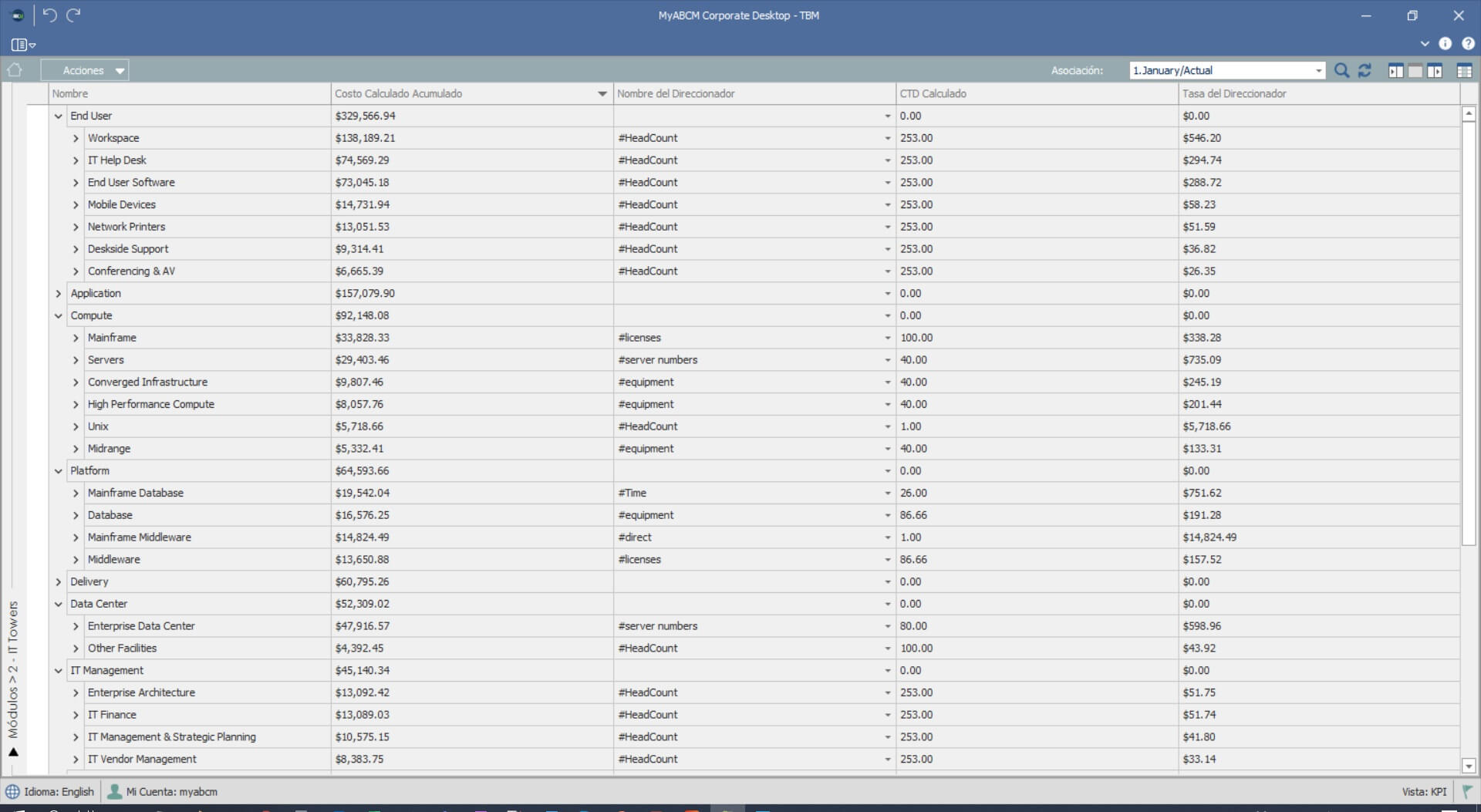Screen dimensions: 1481x812
Task: Click the undo arrow in title bar
Action: [x=50, y=15]
